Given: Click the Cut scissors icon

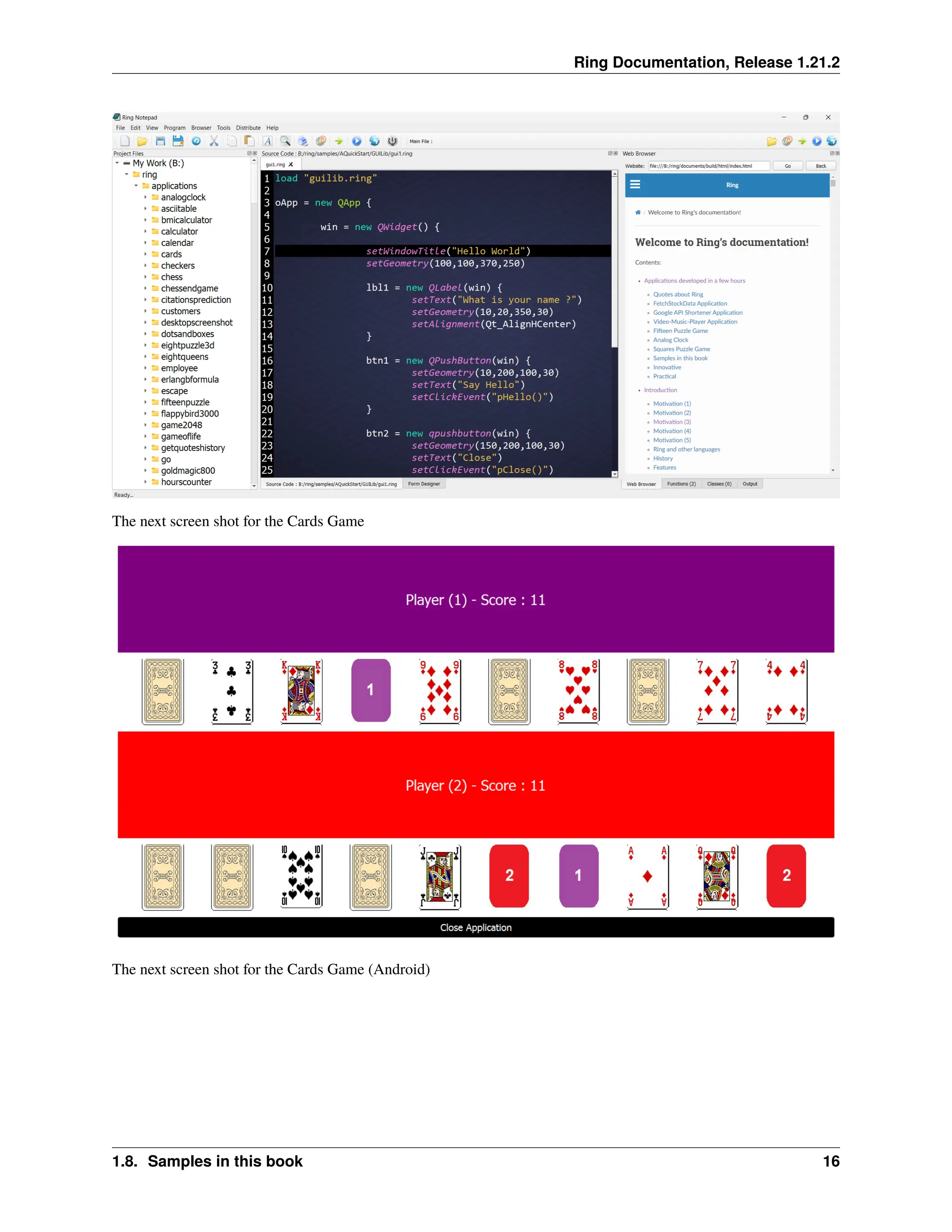Looking at the screenshot, I should [x=214, y=141].
